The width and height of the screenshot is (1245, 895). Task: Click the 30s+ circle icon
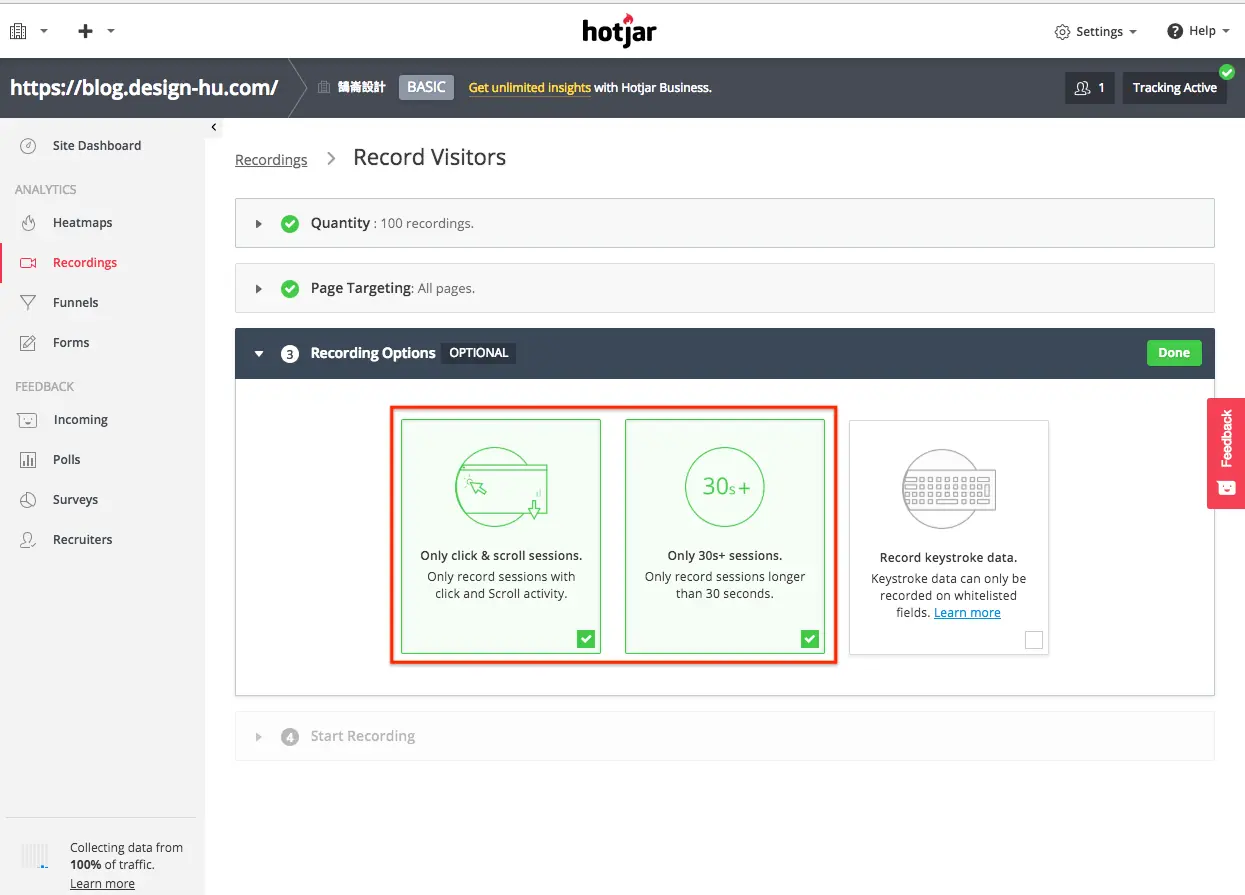pos(725,487)
